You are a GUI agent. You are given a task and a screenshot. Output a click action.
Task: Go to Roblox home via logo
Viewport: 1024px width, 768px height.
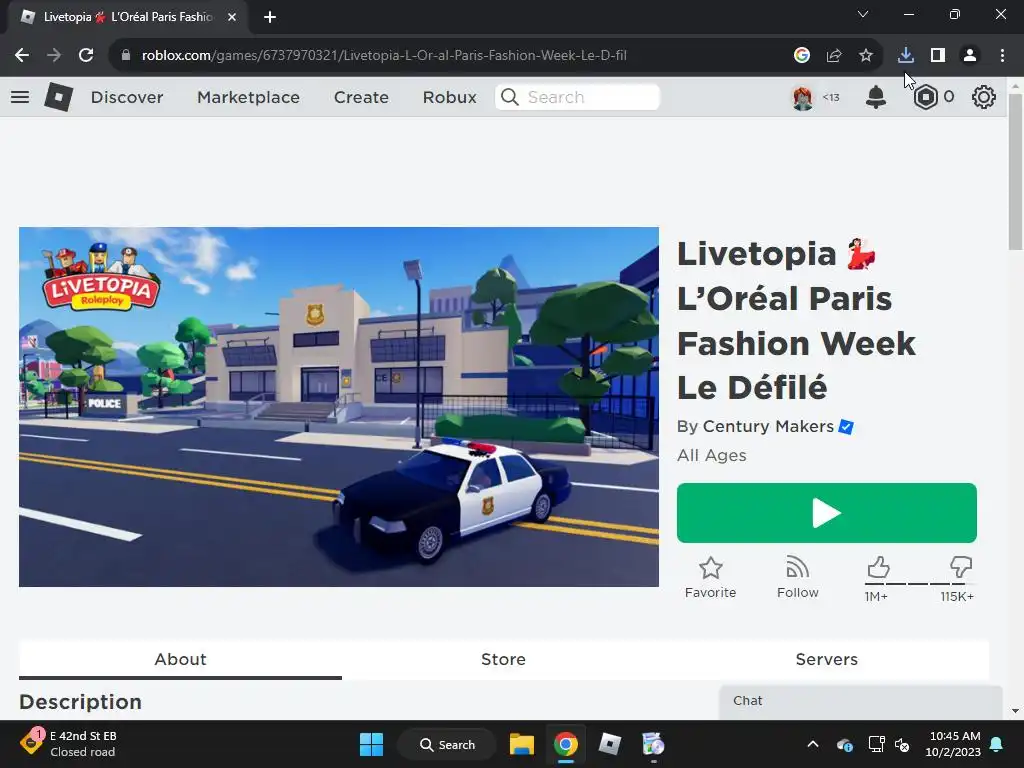pos(59,97)
